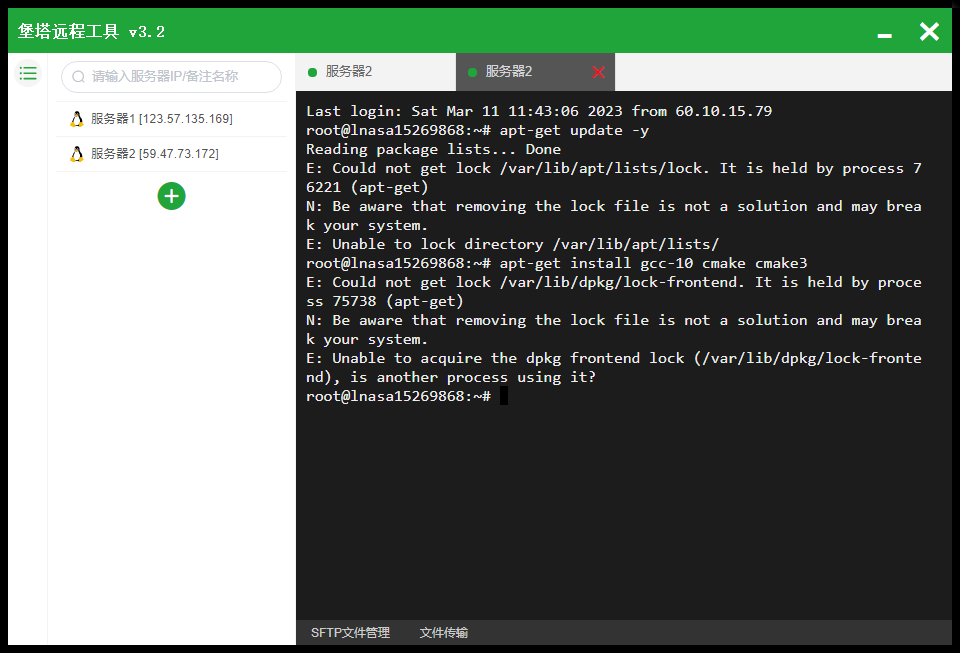960x653 pixels.
Task: Focus the server IP search field
Action: (171, 76)
